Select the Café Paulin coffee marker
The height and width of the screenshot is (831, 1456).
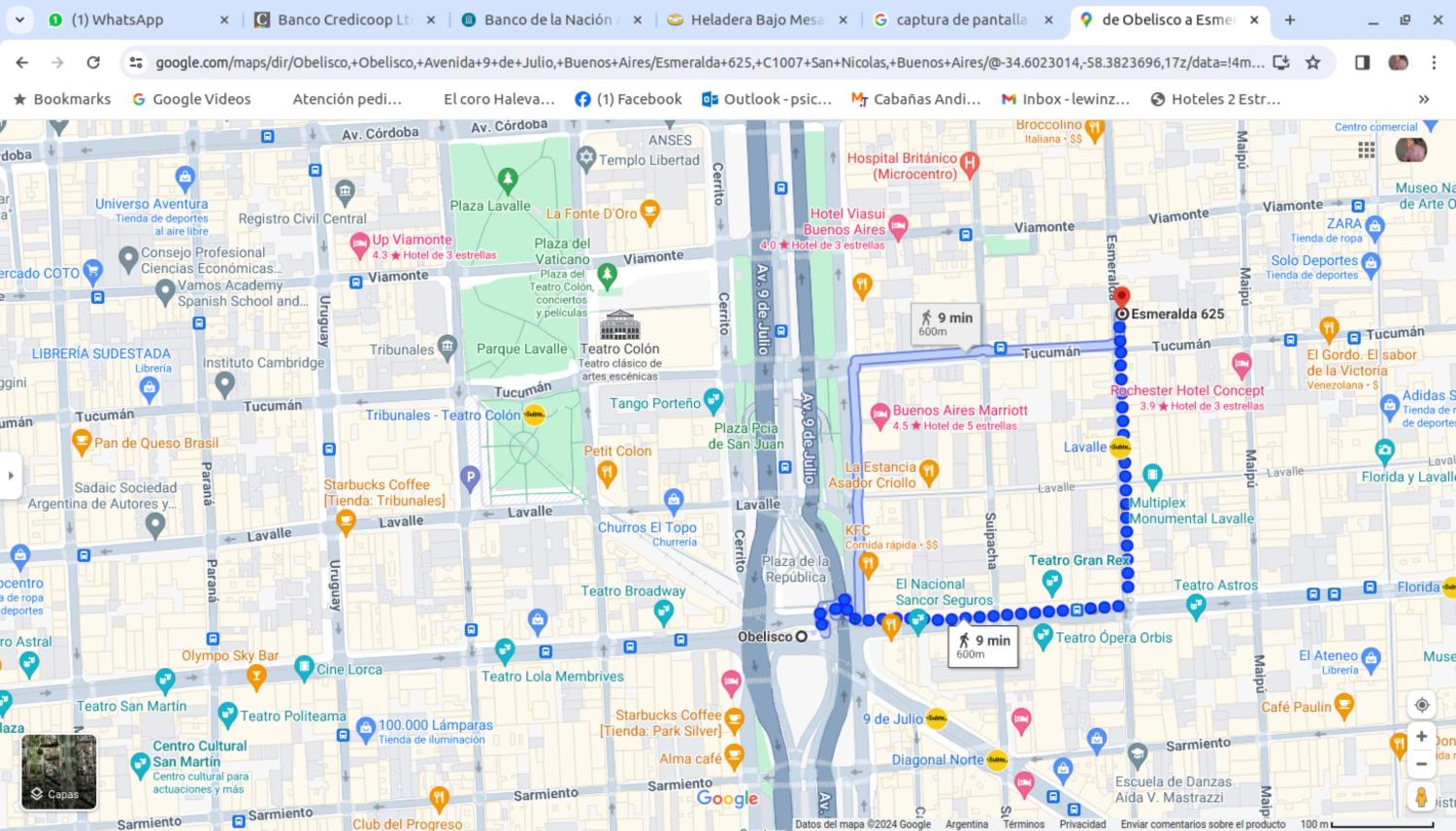pos(1344,707)
